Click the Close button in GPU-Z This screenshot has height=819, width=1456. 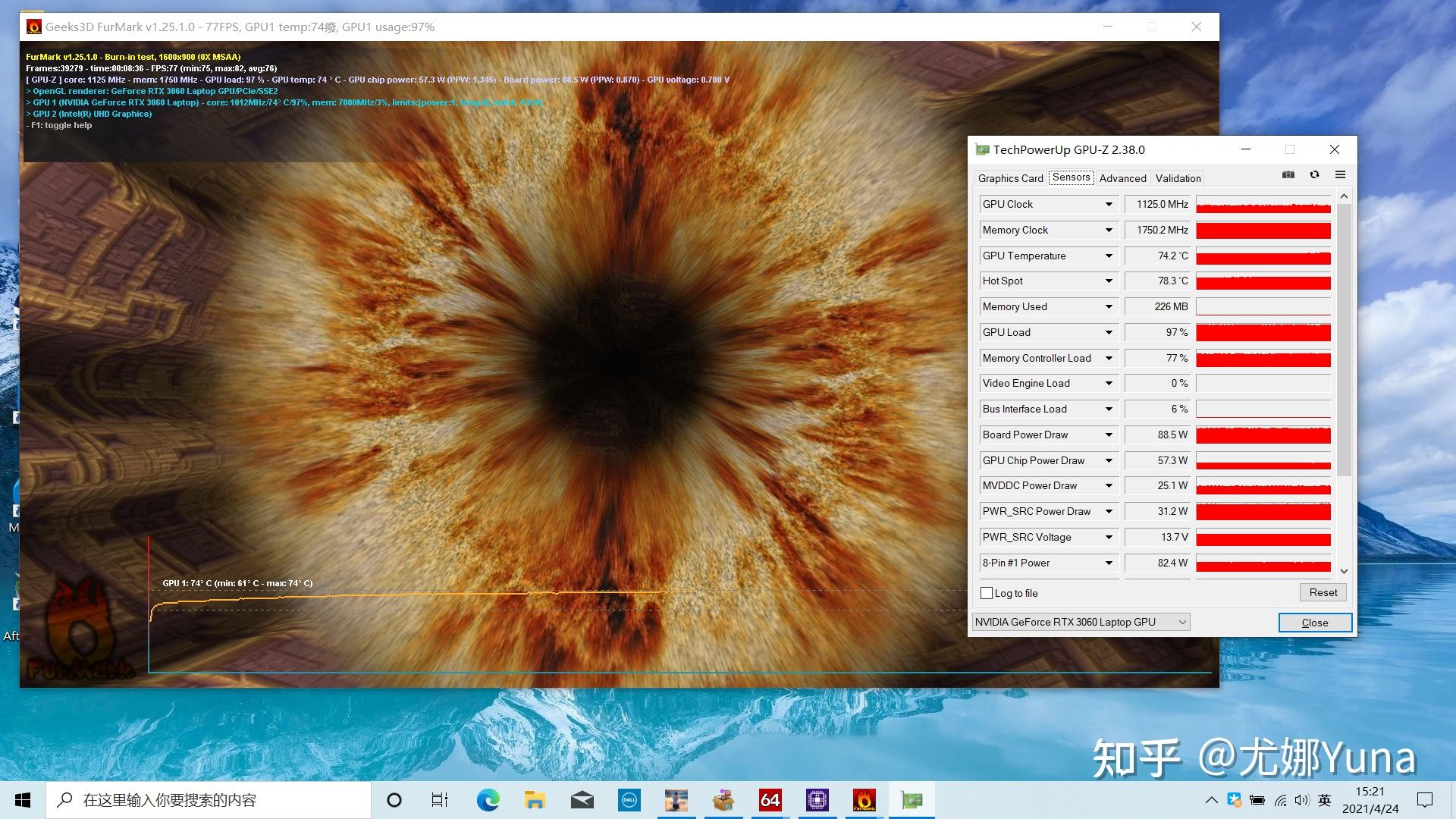[1314, 623]
